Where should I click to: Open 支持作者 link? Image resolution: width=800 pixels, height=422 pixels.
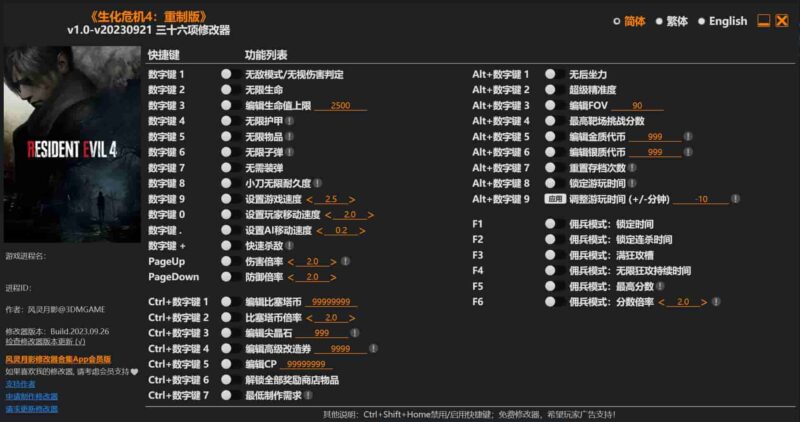point(20,384)
